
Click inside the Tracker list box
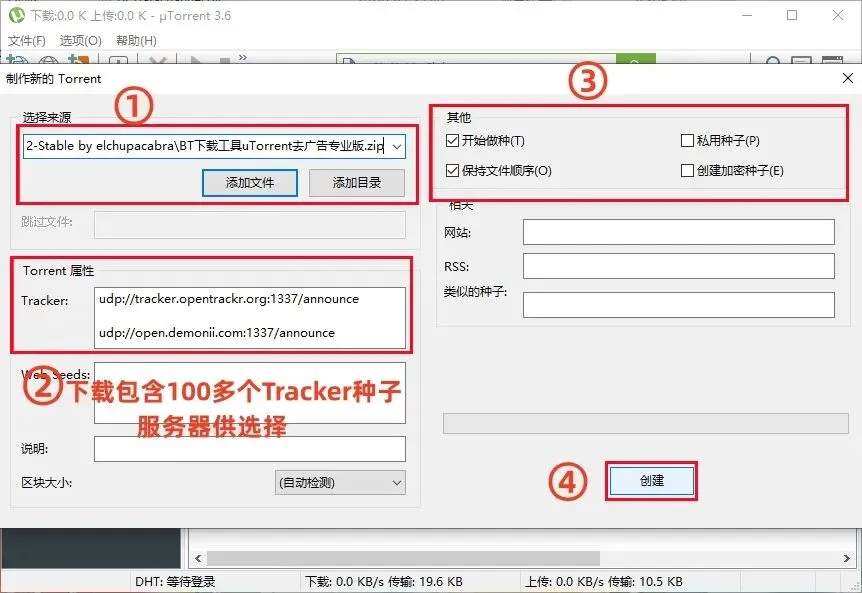(x=250, y=318)
